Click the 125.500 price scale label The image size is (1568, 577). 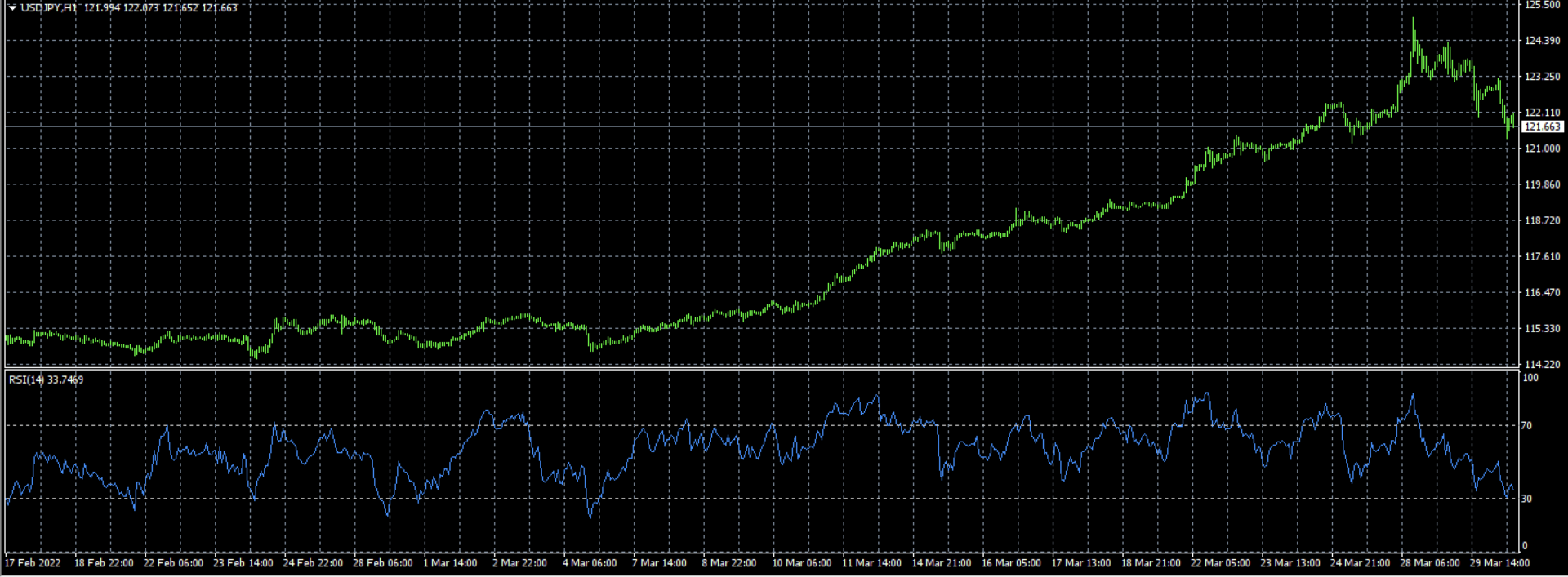click(1543, 5)
